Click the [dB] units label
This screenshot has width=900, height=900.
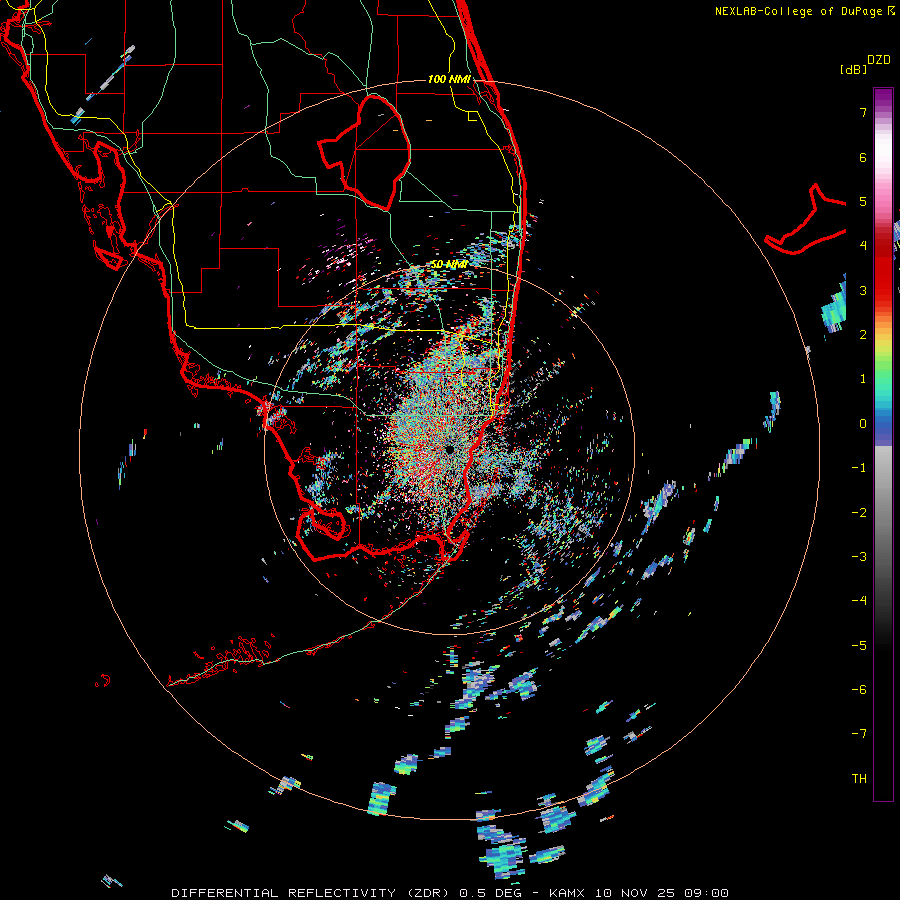tap(853, 69)
